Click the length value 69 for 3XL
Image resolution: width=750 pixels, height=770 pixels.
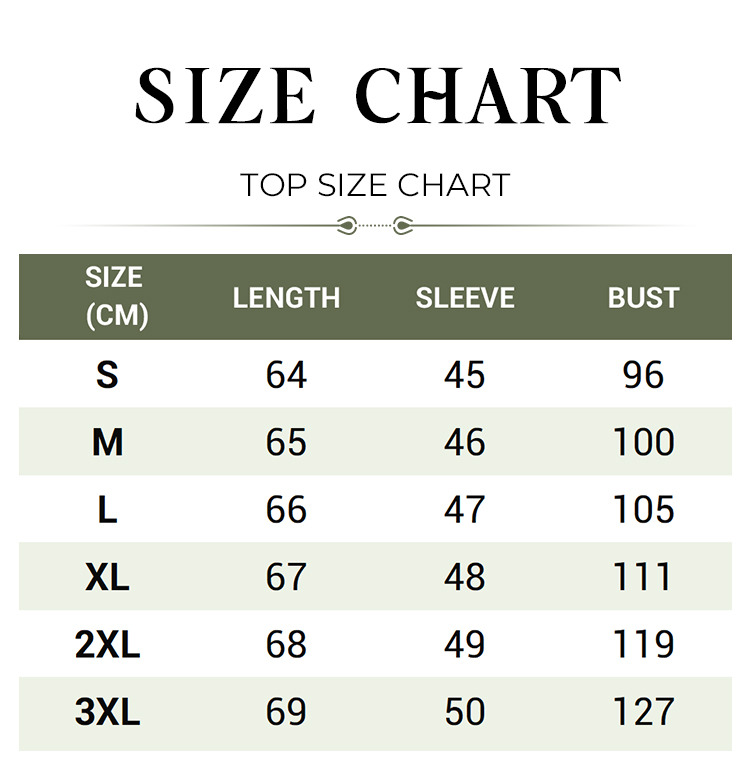[x=286, y=712]
